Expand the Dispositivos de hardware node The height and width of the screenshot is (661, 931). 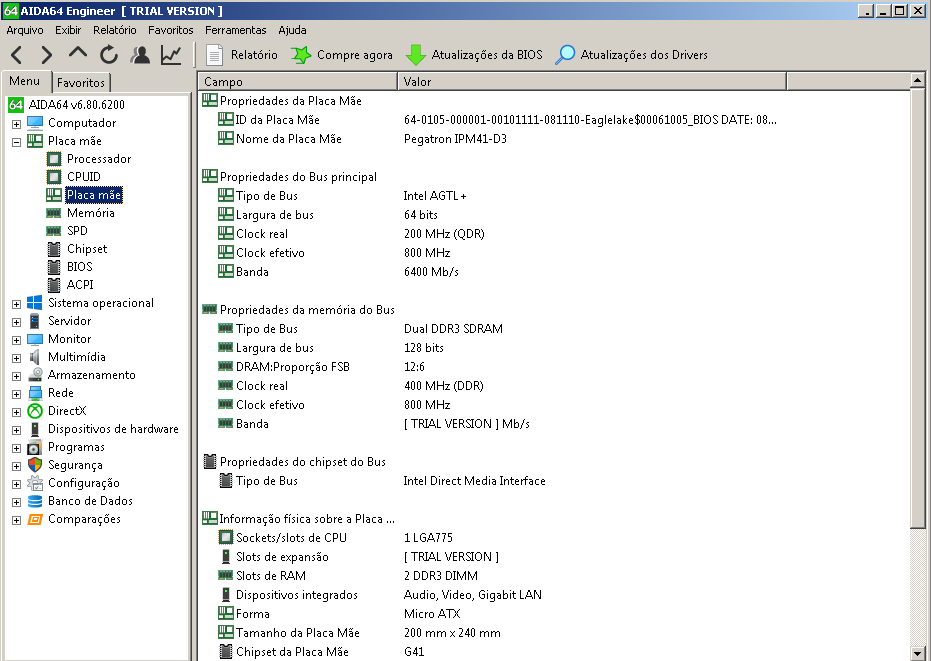(17, 430)
